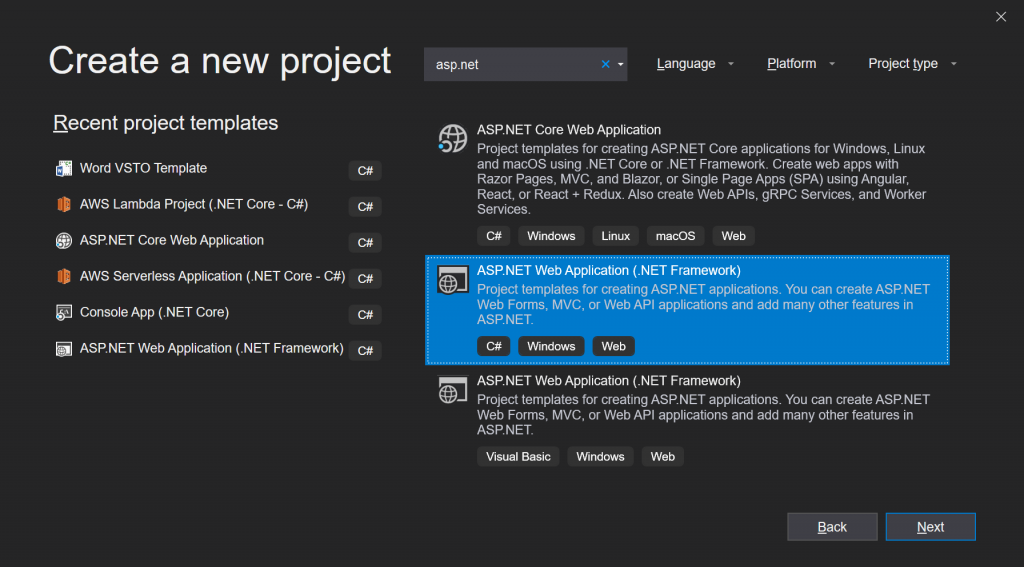The image size is (1024, 567).
Task: Click the ASP.NET Core Web Application description text
Action: [701, 179]
